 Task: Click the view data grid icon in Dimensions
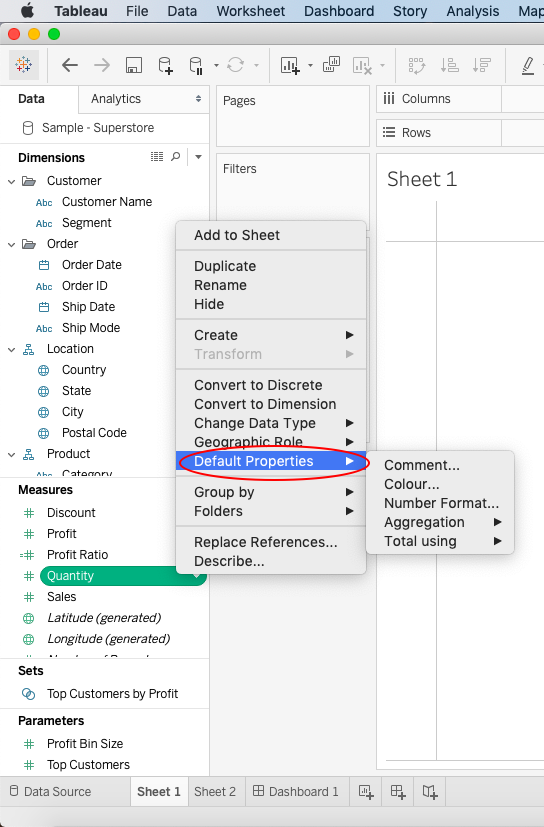pos(157,157)
